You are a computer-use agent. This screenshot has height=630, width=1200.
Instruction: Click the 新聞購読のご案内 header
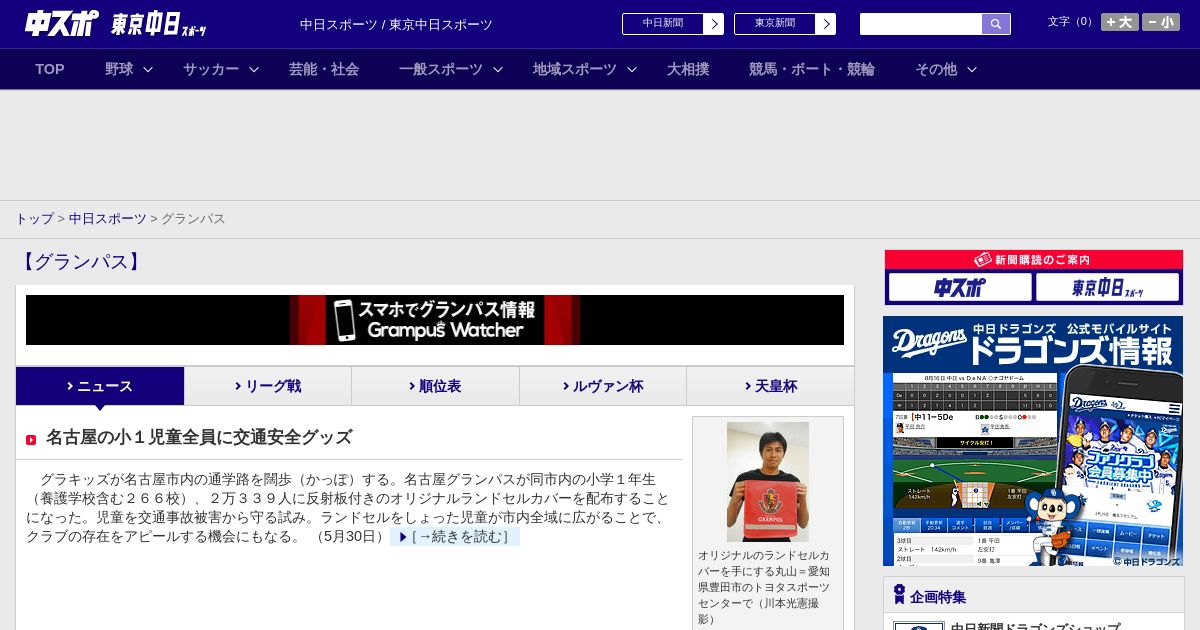point(1033,259)
